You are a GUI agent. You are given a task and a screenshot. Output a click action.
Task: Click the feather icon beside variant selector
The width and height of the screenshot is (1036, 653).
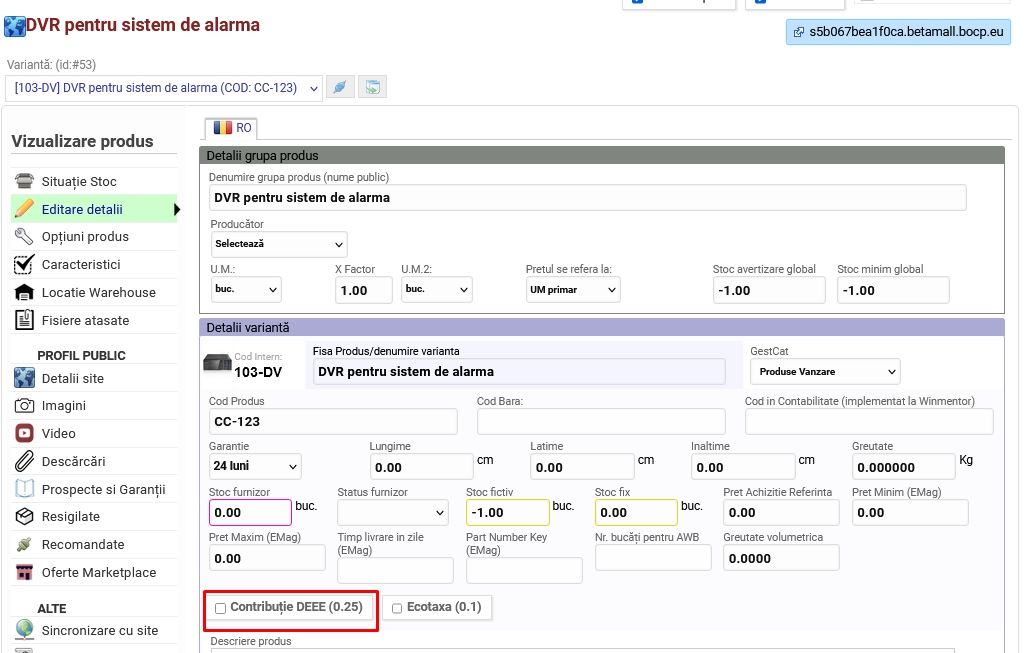(x=341, y=87)
